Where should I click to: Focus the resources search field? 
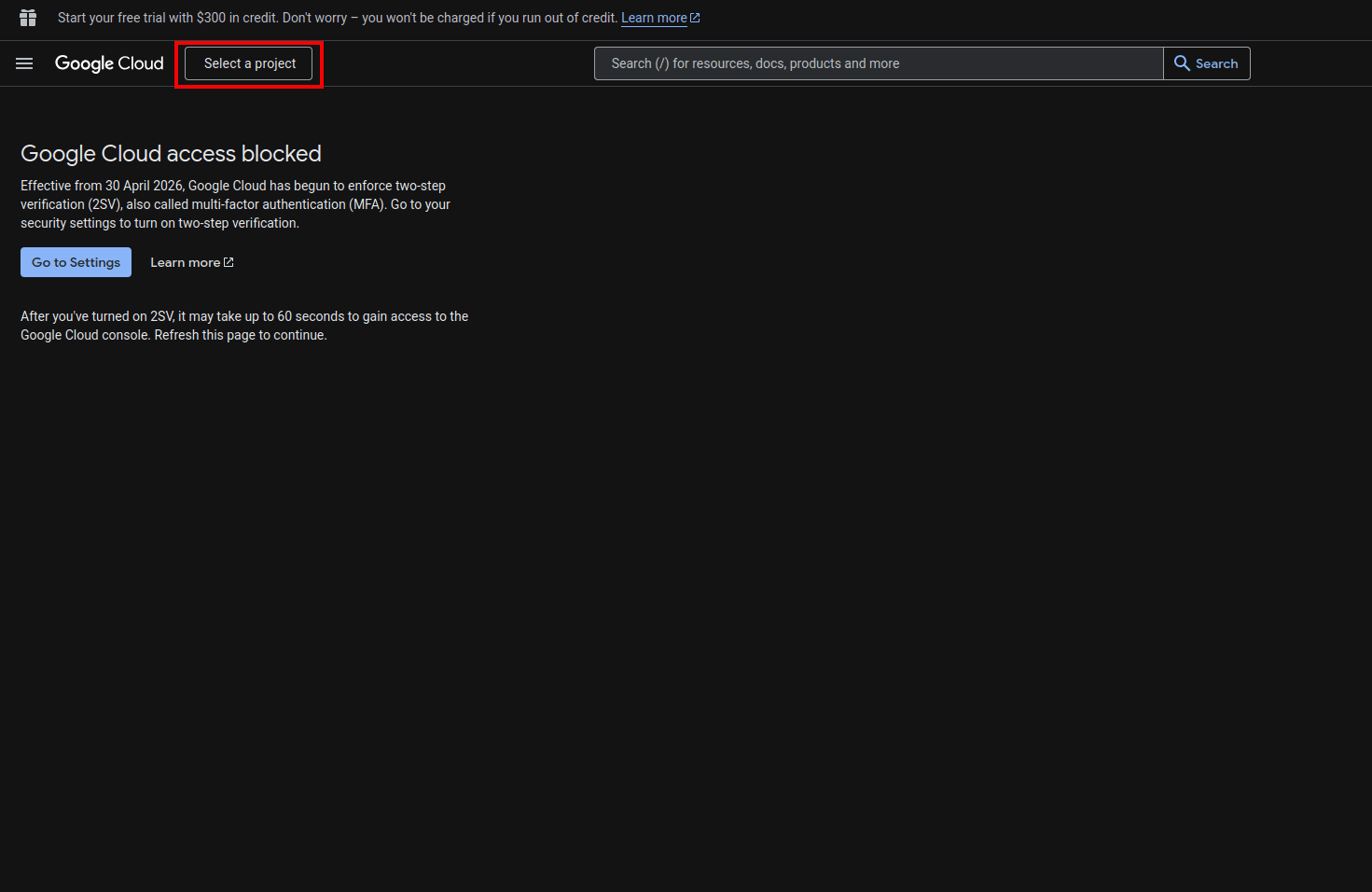(x=879, y=63)
